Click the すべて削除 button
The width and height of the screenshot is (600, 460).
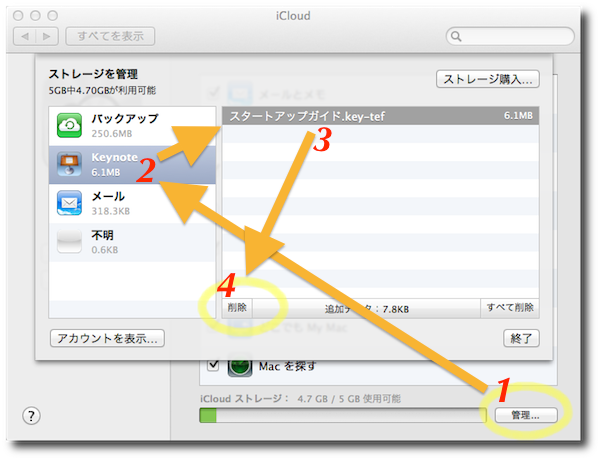(510, 308)
